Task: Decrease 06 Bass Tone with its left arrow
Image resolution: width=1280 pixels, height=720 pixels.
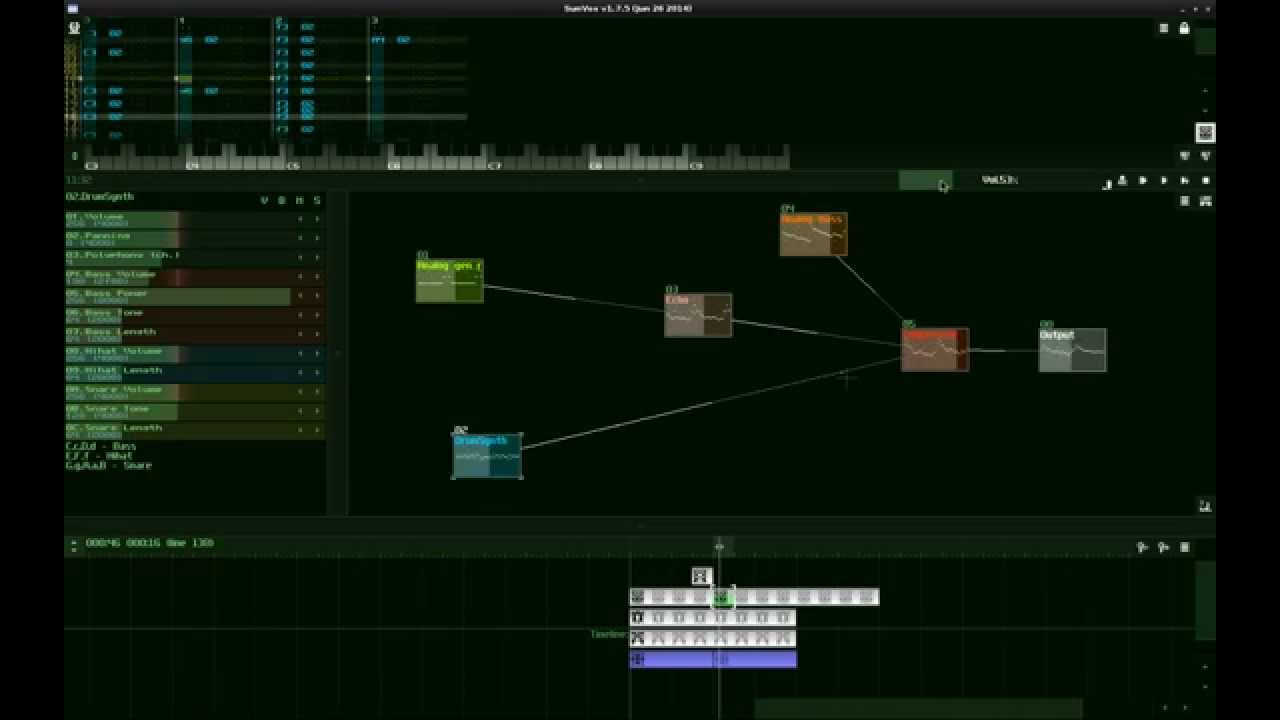Action: point(299,315)
